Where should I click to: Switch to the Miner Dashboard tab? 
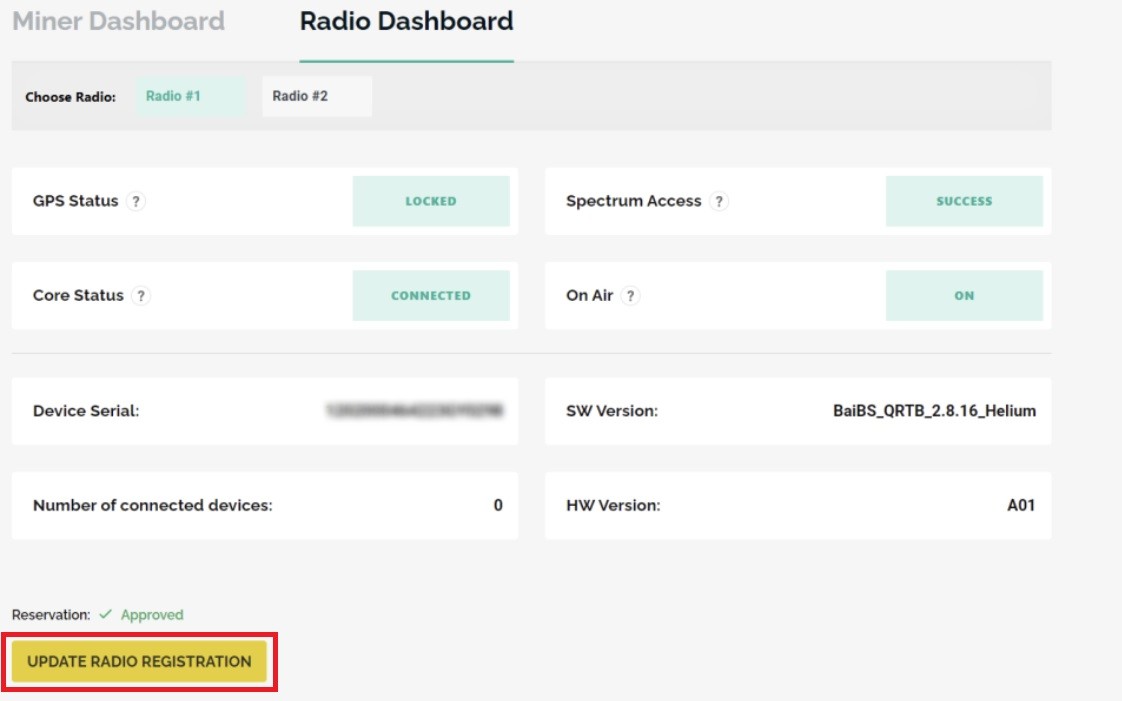(118, 21)
